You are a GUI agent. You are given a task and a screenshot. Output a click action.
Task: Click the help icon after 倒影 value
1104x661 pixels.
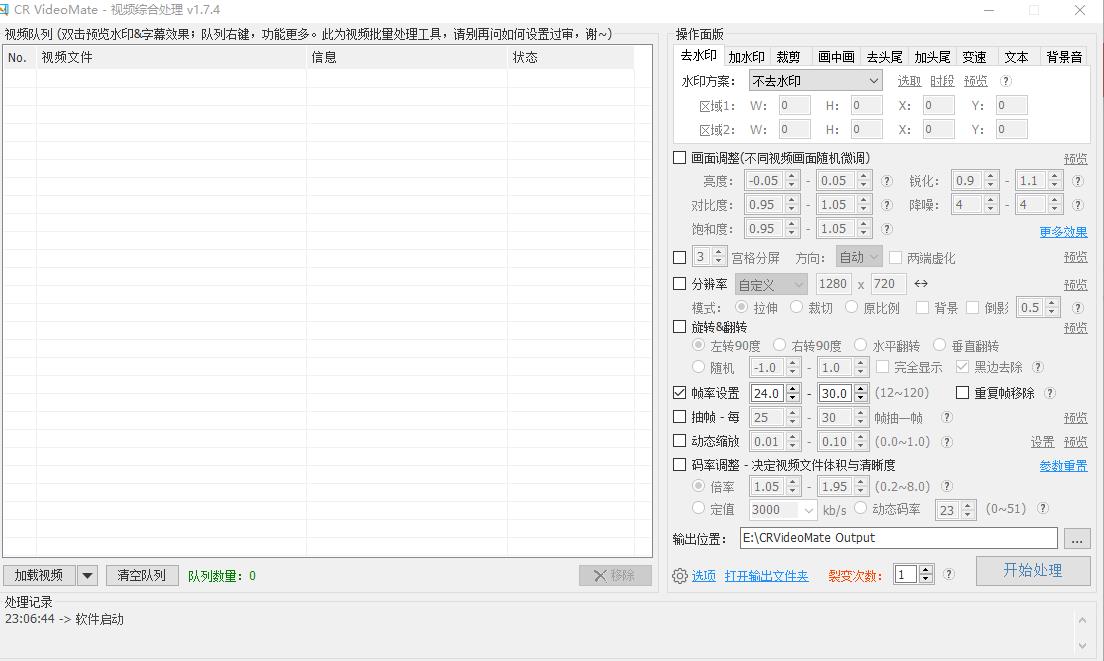(x=1078, y=308)
